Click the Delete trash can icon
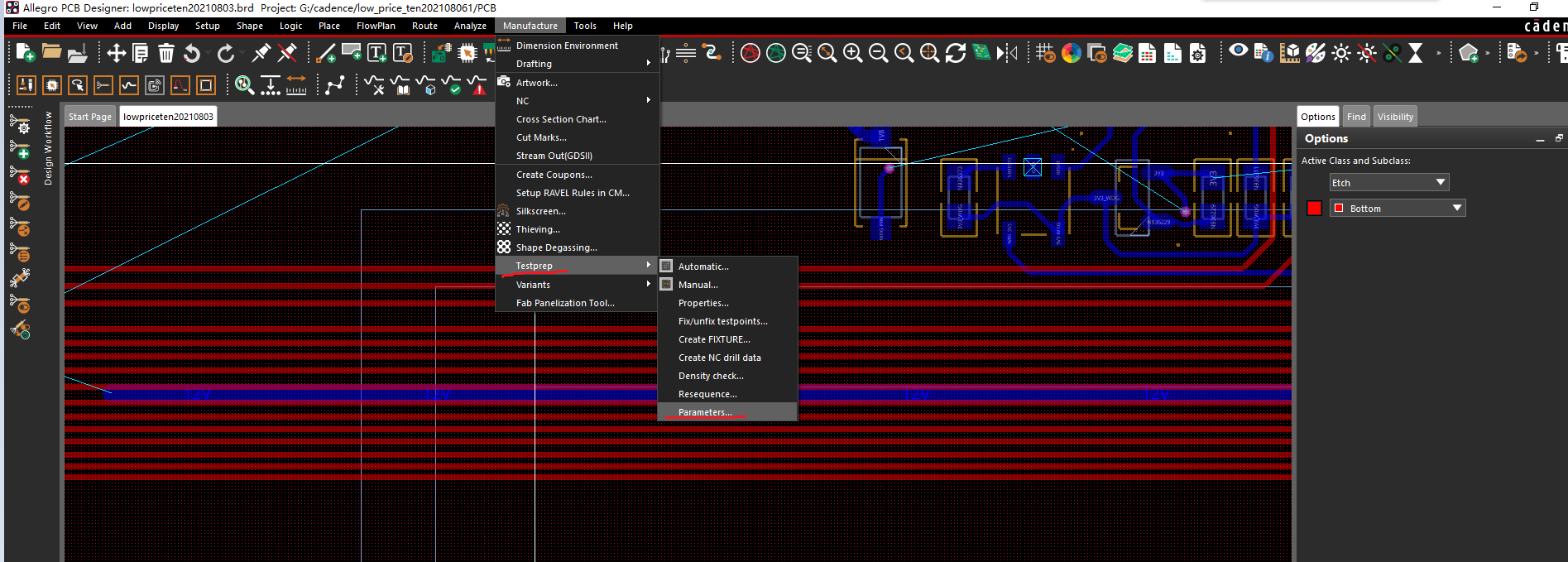This screenshot has width=1568, height=562. (x=166, y=54)
